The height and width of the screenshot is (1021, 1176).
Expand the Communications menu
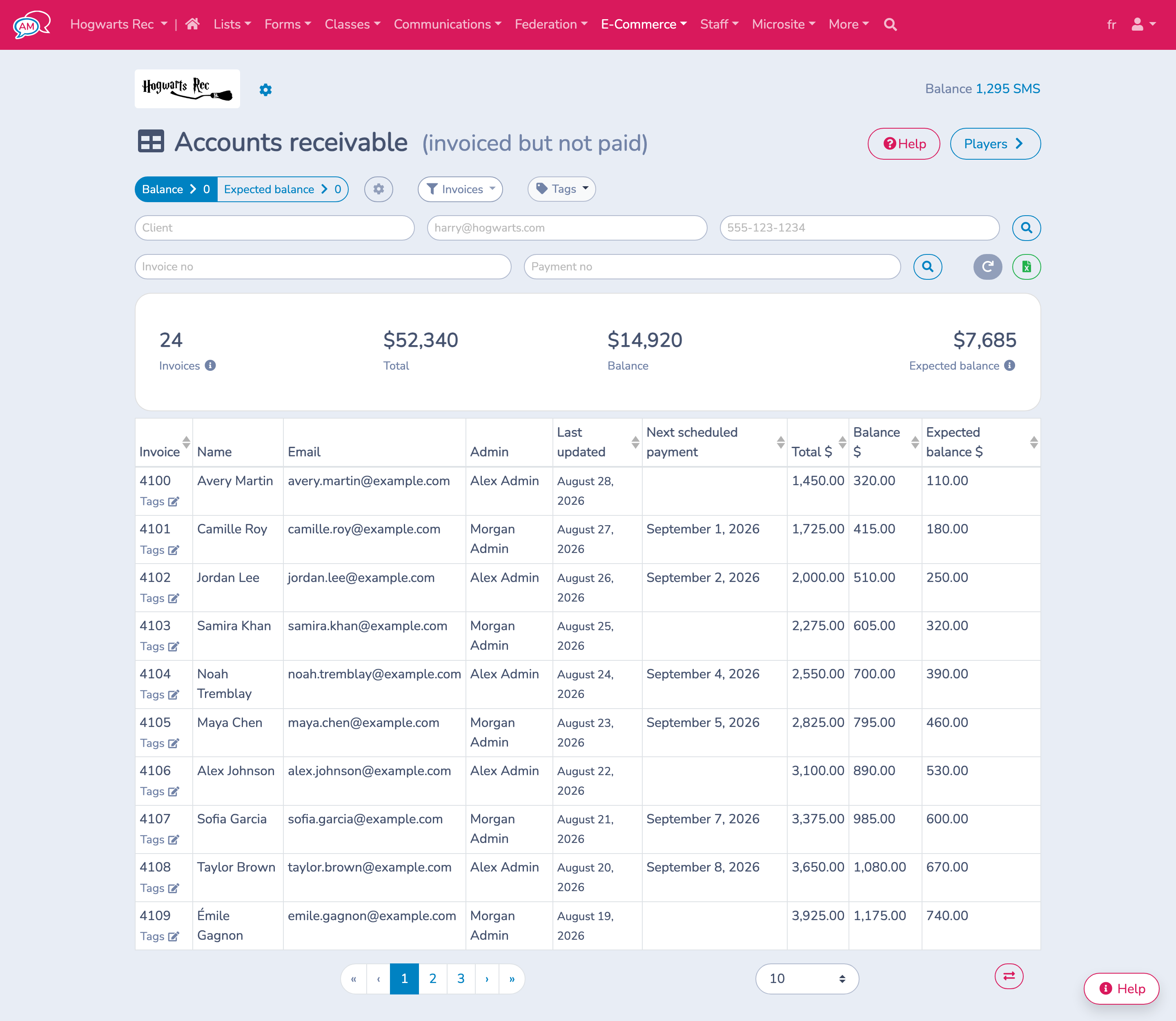(447, 25)
